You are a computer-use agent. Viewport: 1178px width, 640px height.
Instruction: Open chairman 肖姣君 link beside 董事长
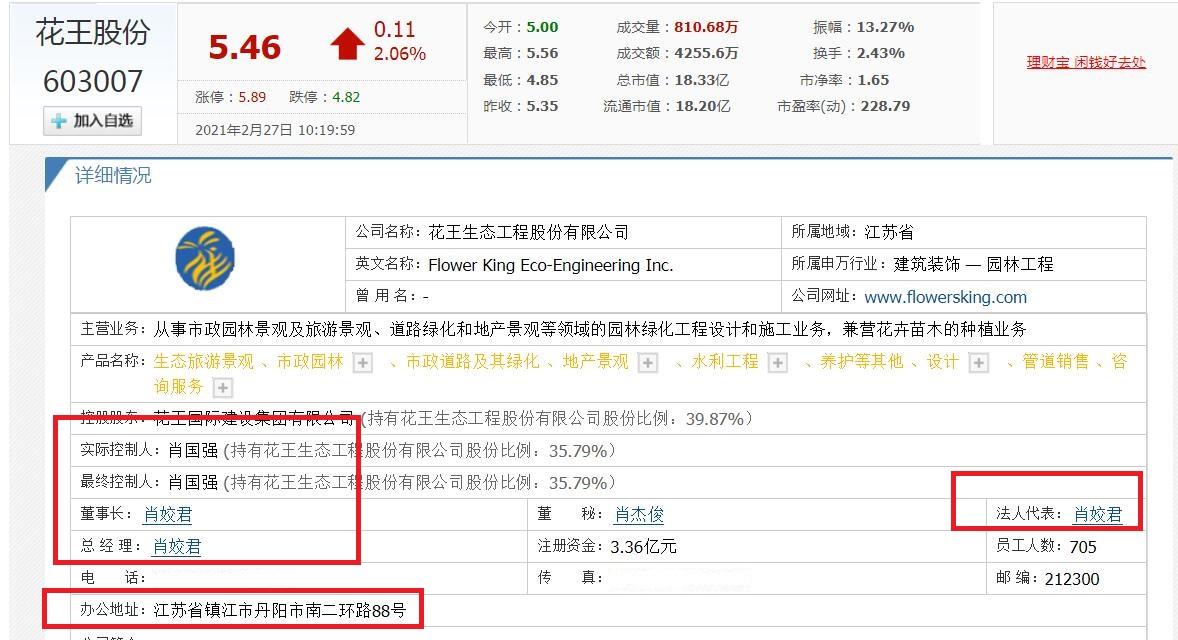click(x=168, y=515)
